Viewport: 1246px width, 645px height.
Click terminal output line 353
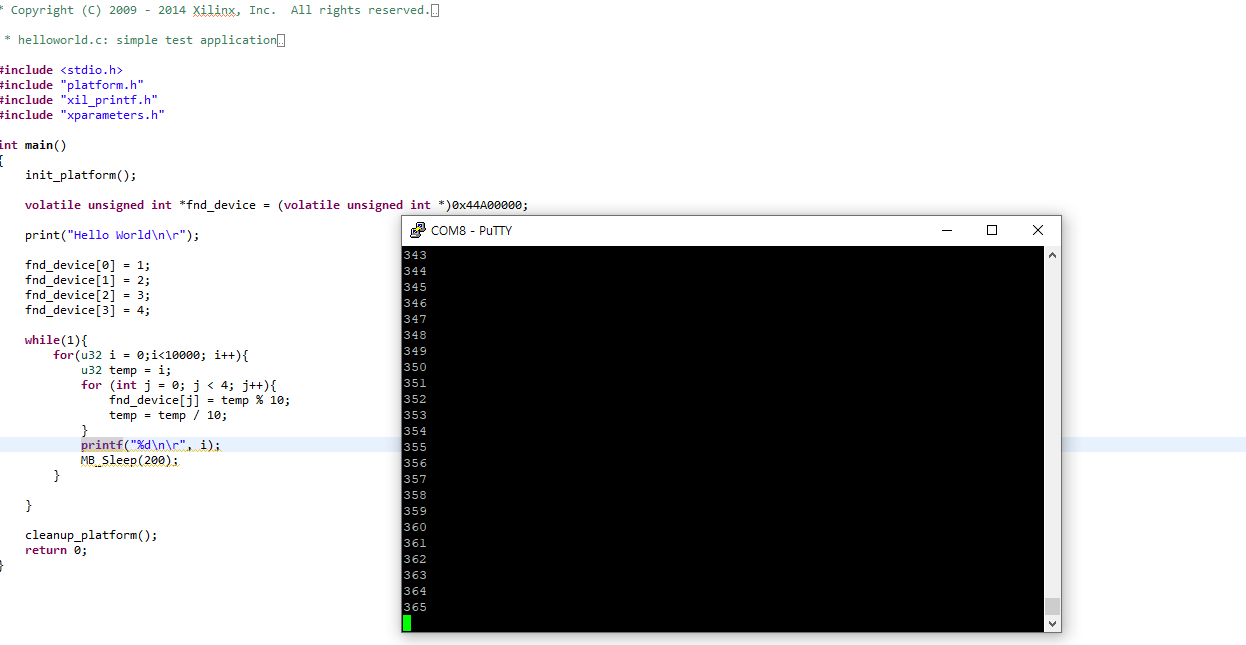pos(415,415)
